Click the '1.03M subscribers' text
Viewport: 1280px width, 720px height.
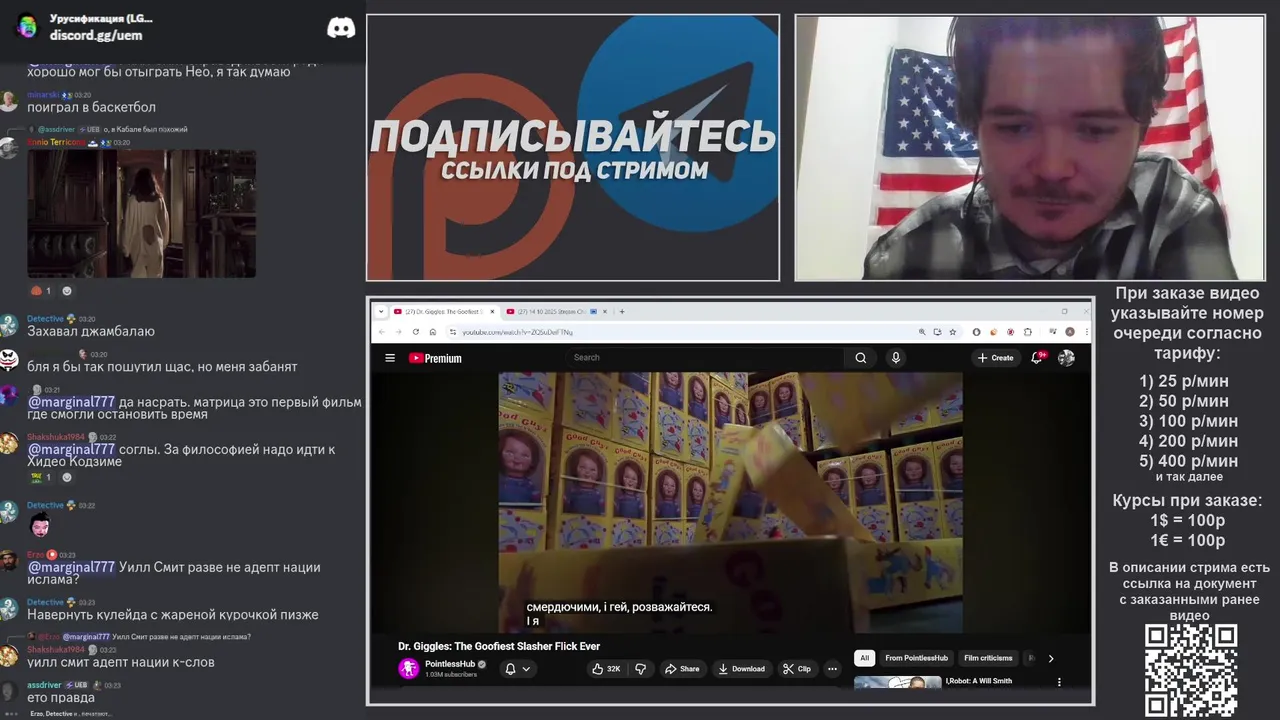tap(451, 675)
